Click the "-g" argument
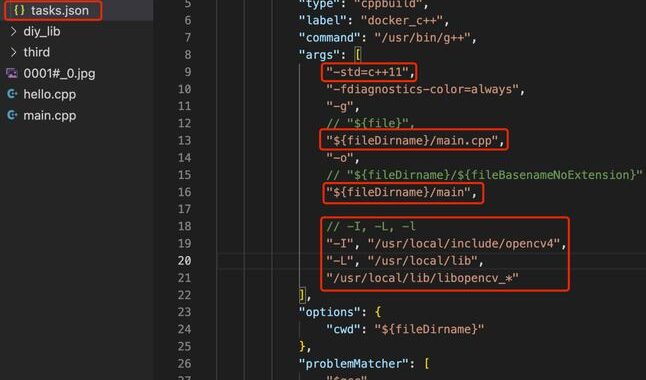Image resolution: width=646 pixels, height=380 pixels. tap(339, 106)
